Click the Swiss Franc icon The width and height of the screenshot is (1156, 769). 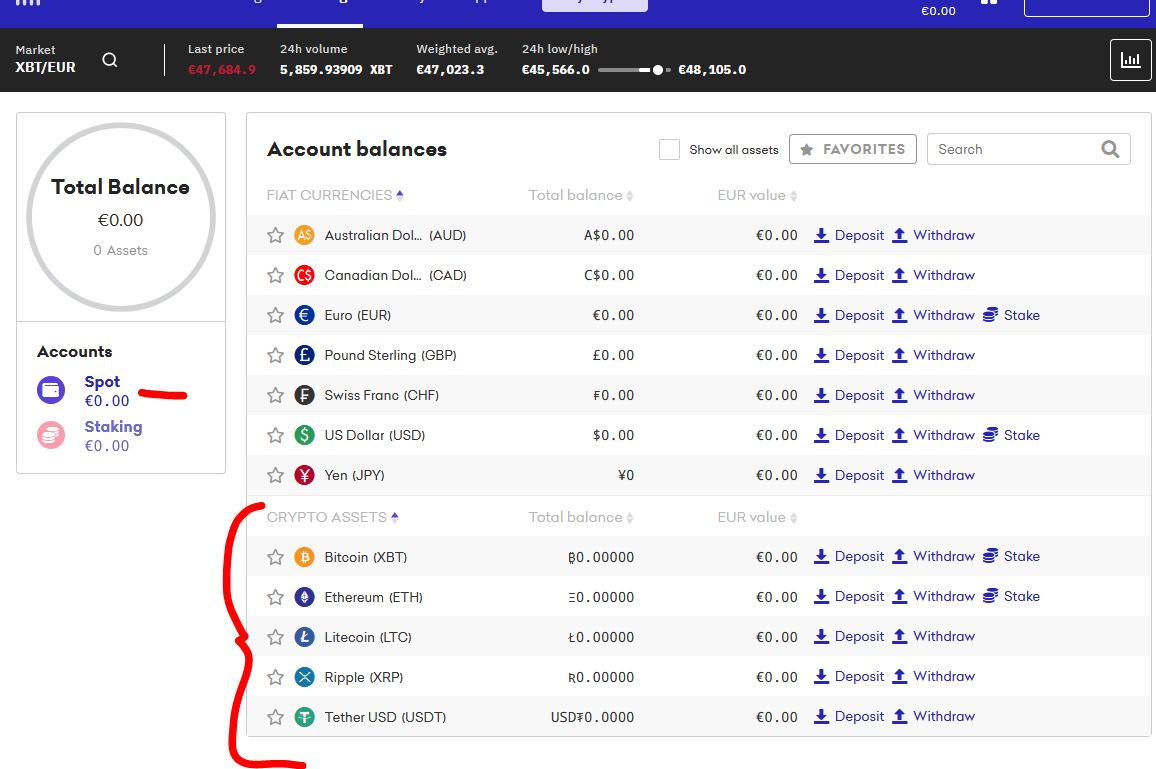[x=304, y=395]
